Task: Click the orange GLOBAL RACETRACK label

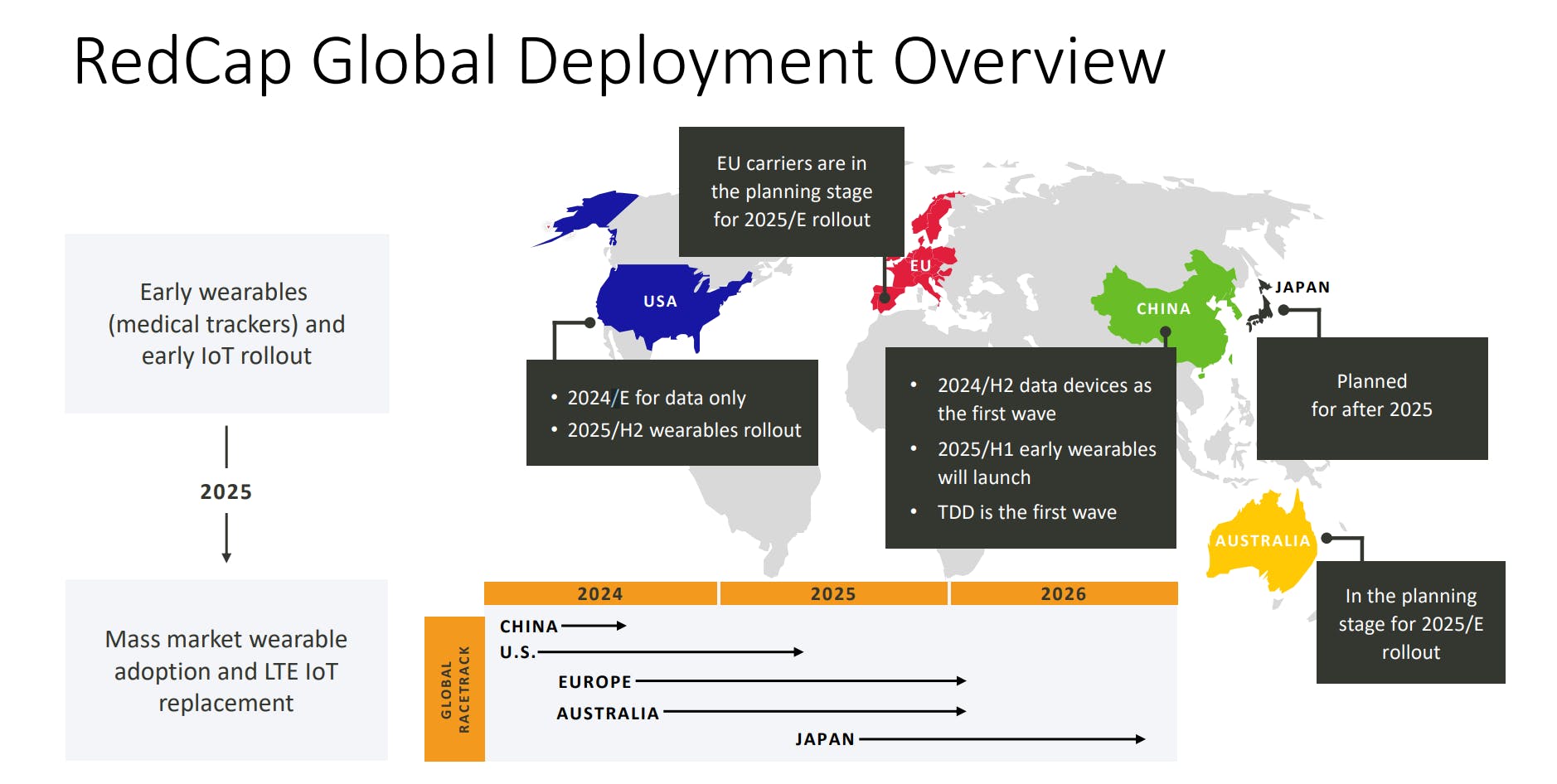Action: [455, 688]
